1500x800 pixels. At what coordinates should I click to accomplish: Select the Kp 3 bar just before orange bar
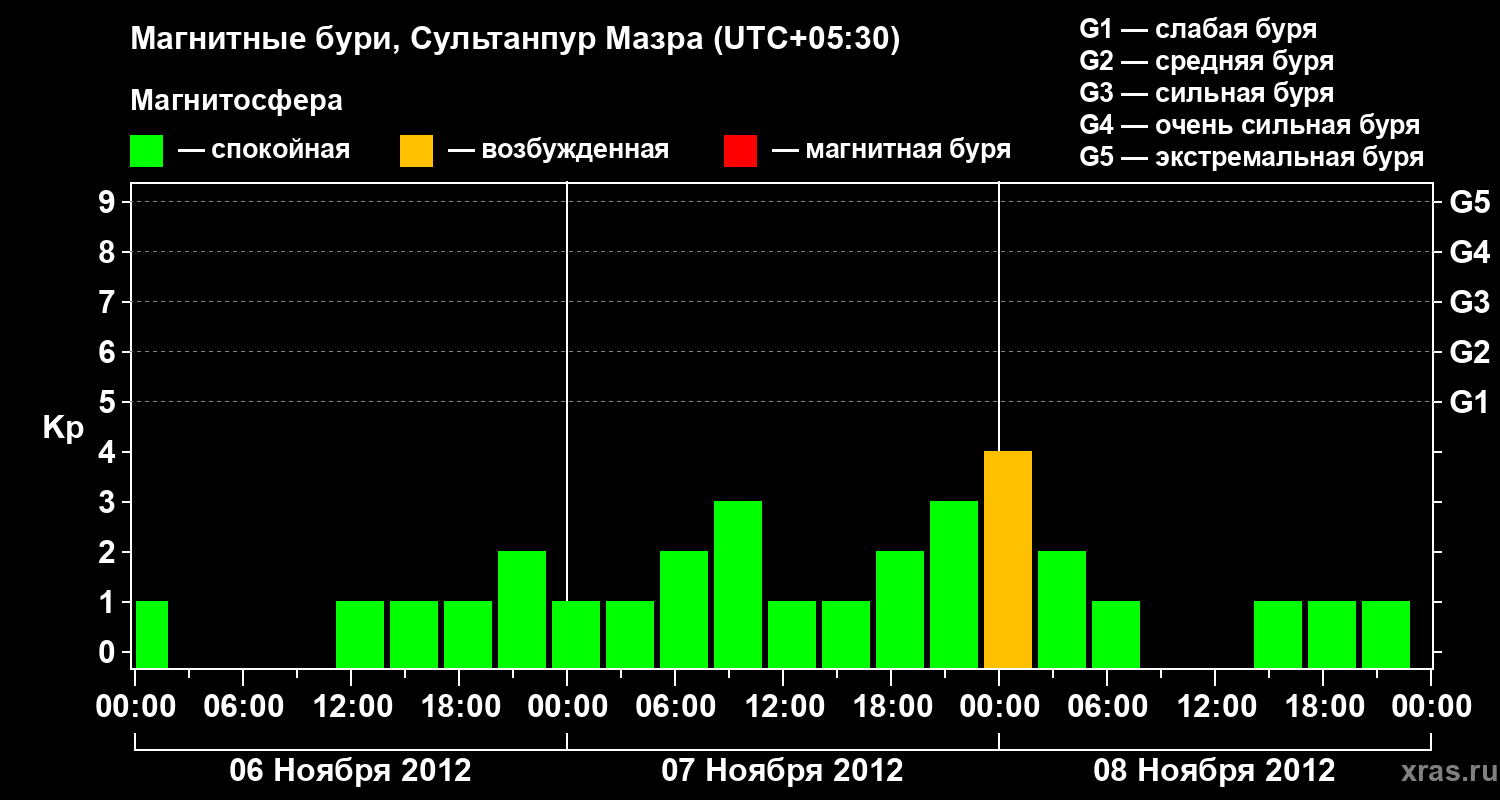coord(954,585)
